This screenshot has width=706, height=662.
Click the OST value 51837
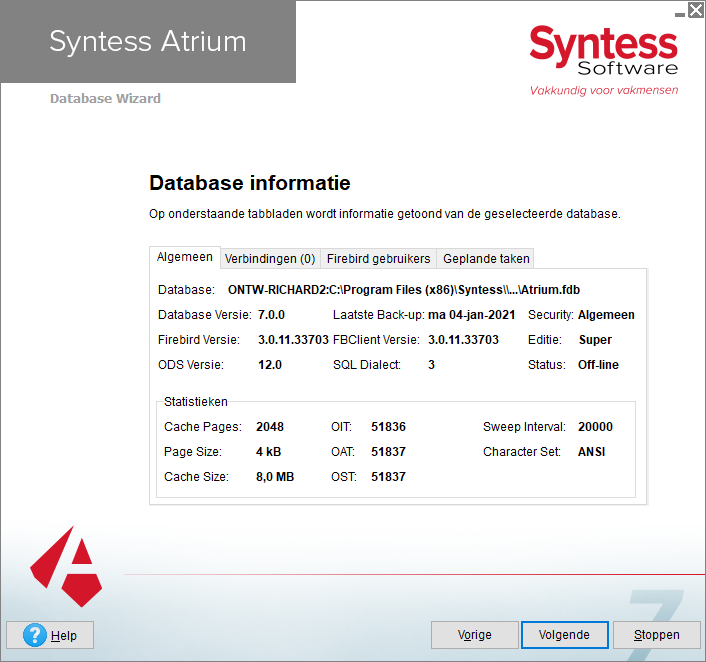click(x=388, y=476)
